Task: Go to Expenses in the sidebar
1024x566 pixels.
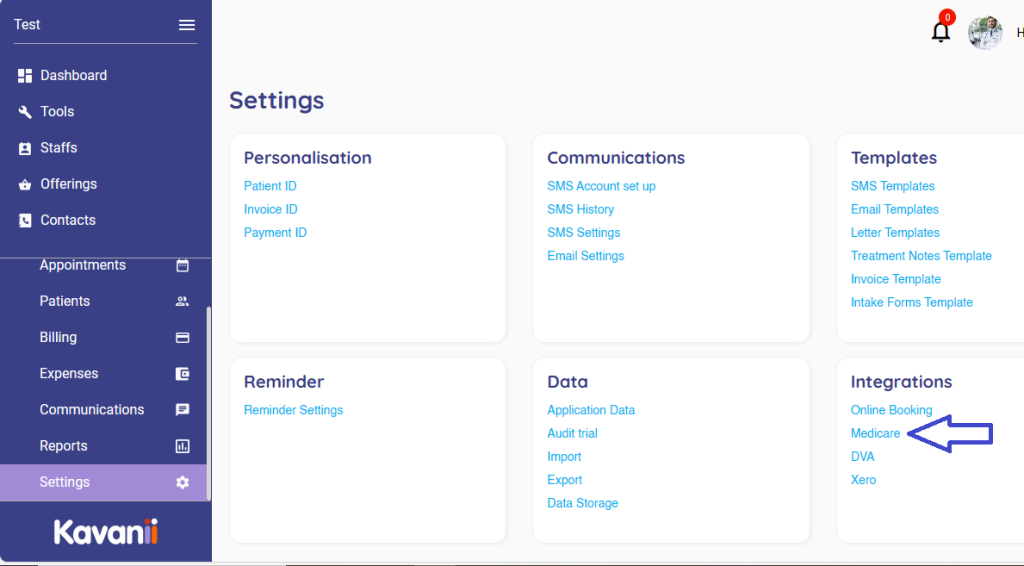Action: (x=68, y=374)
